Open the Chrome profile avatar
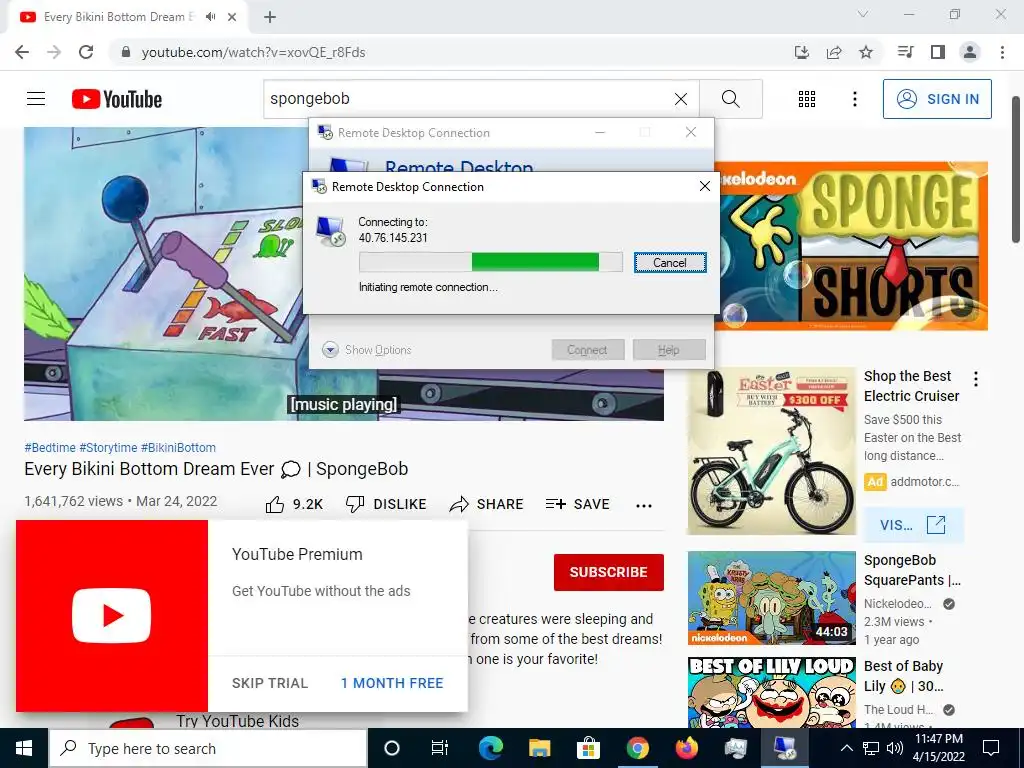 970,52
